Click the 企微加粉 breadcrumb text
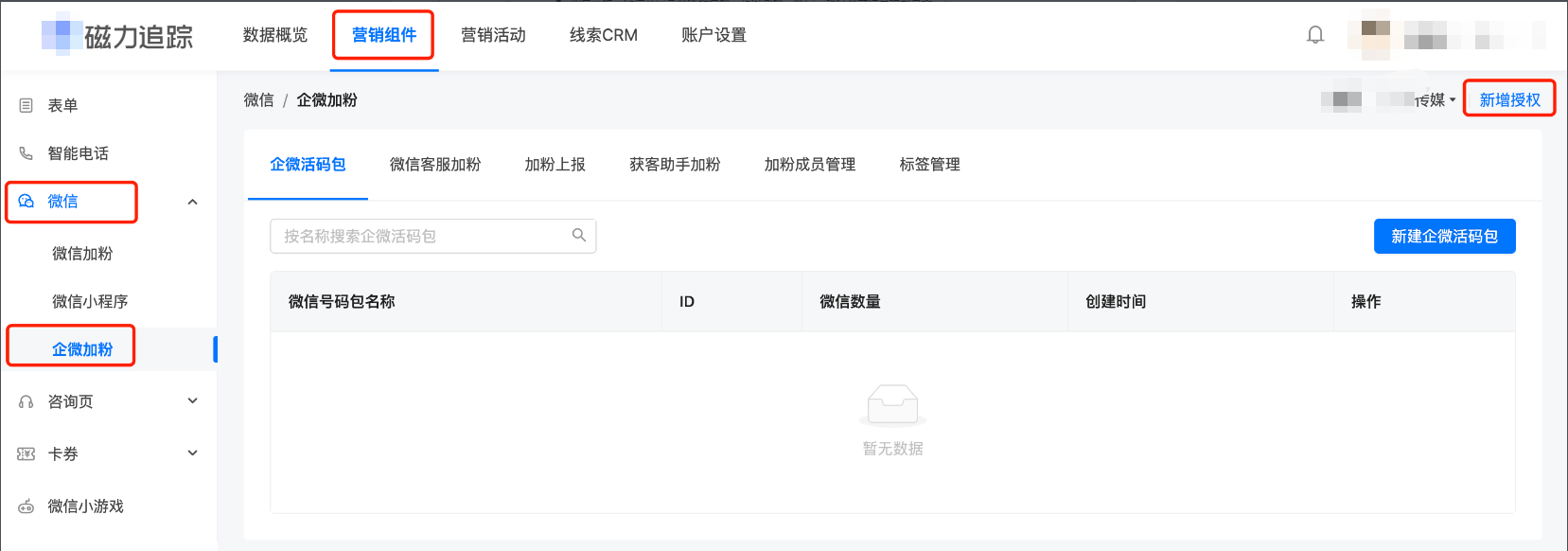The height and width of the screenshot is (551, 1568). tap(326, 100)
